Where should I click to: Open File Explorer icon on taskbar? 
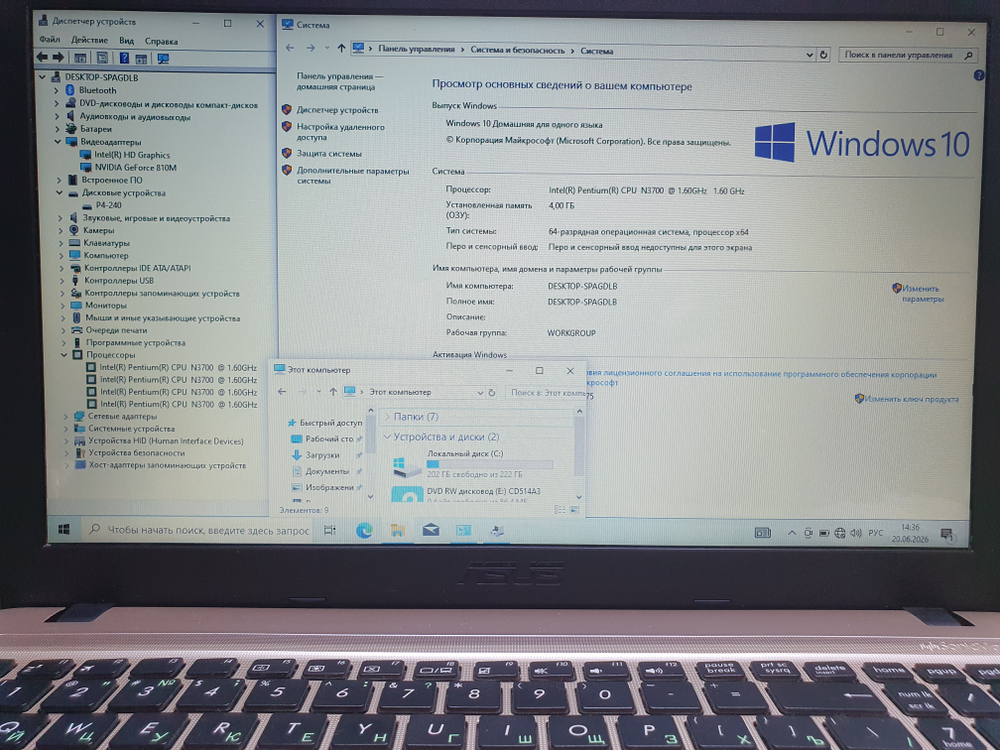397,530
